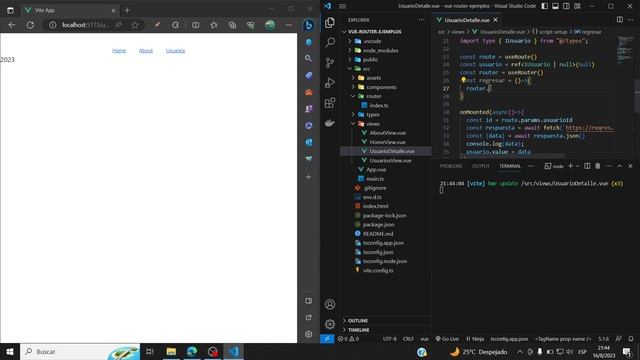The image size is (640, 360).
Task: Change CRLF end of line sequence
Action: click(408, 339)
